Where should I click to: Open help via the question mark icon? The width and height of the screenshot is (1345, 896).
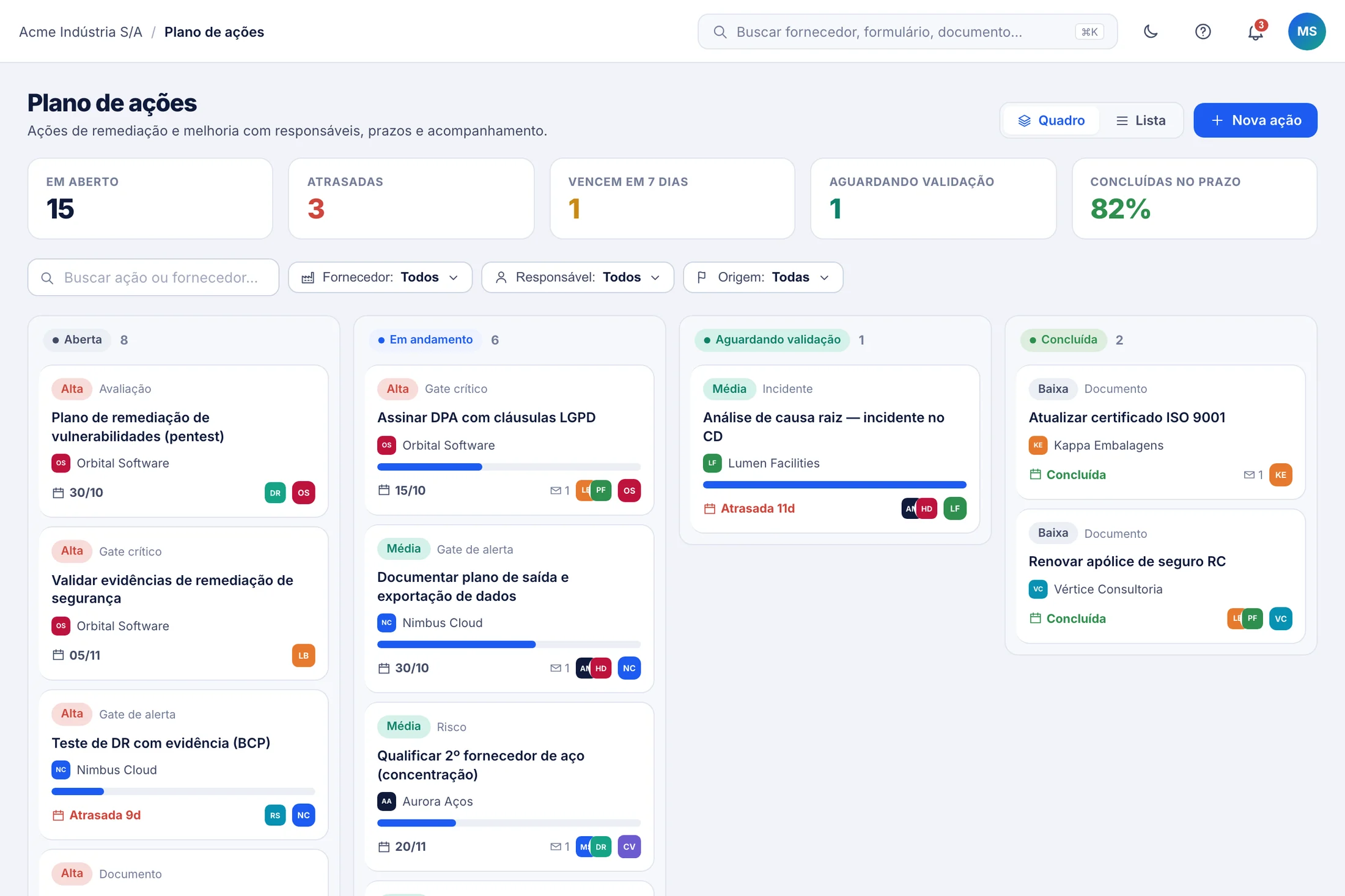pyautogui.click(x=1203, y=32)
